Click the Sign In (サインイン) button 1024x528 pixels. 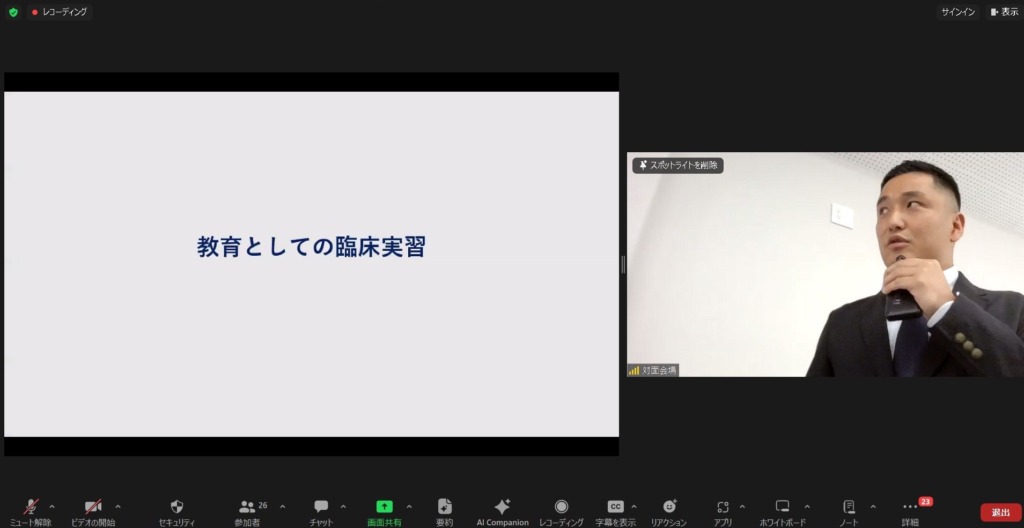(x=958, y=12)
